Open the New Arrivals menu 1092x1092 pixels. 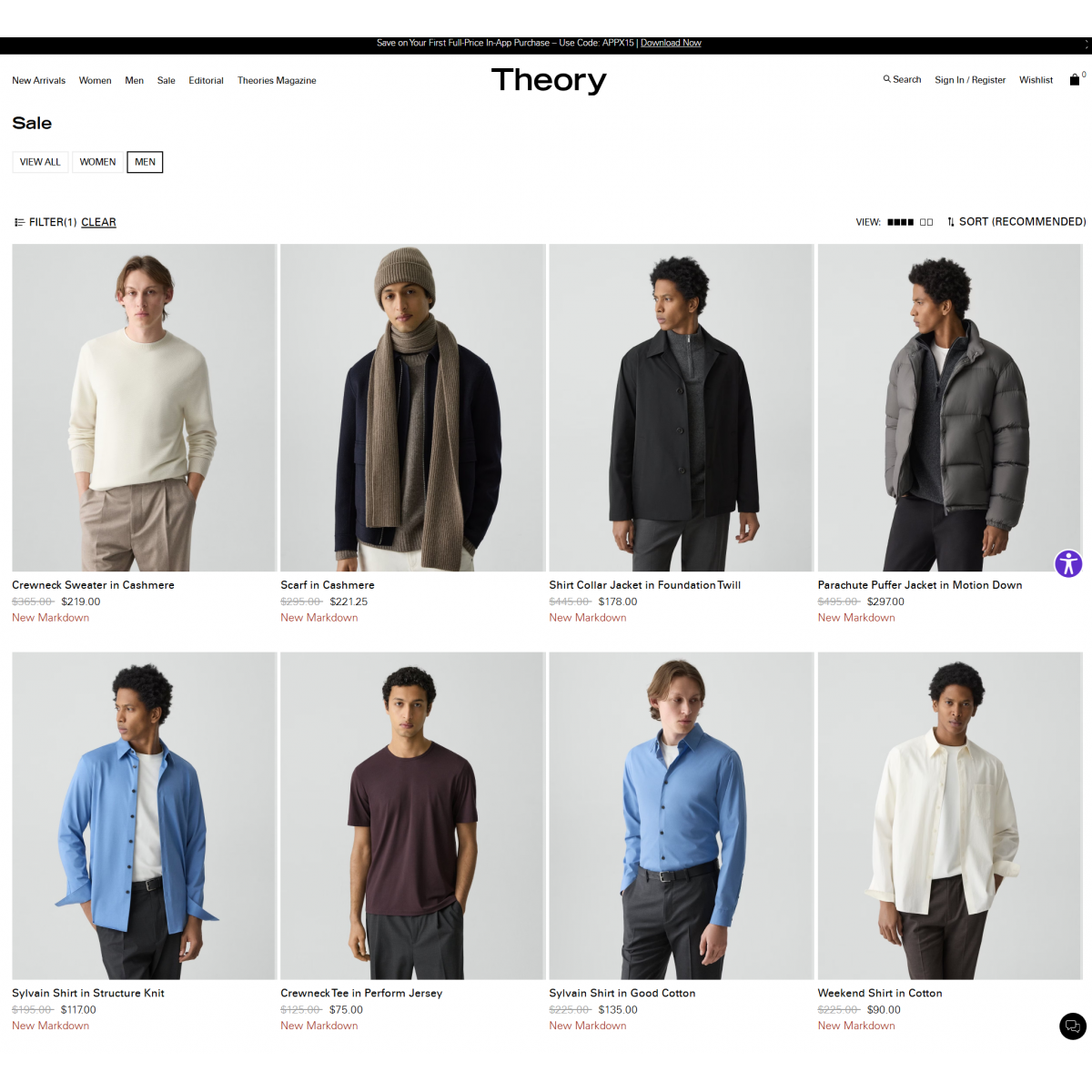[x=38, y=80]
